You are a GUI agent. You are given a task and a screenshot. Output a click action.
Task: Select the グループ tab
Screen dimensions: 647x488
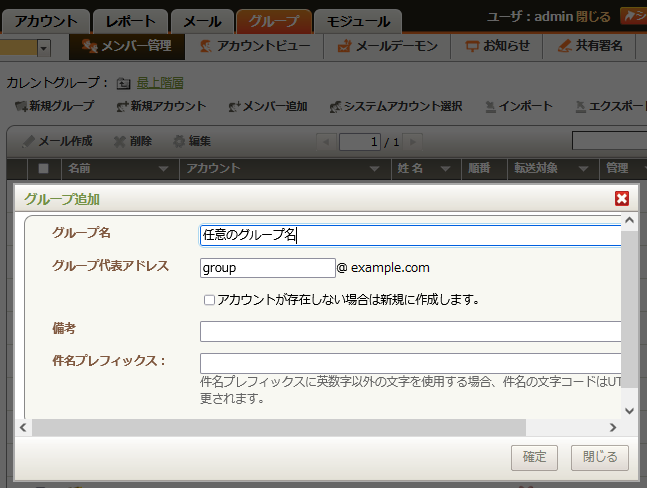[274, 21]
